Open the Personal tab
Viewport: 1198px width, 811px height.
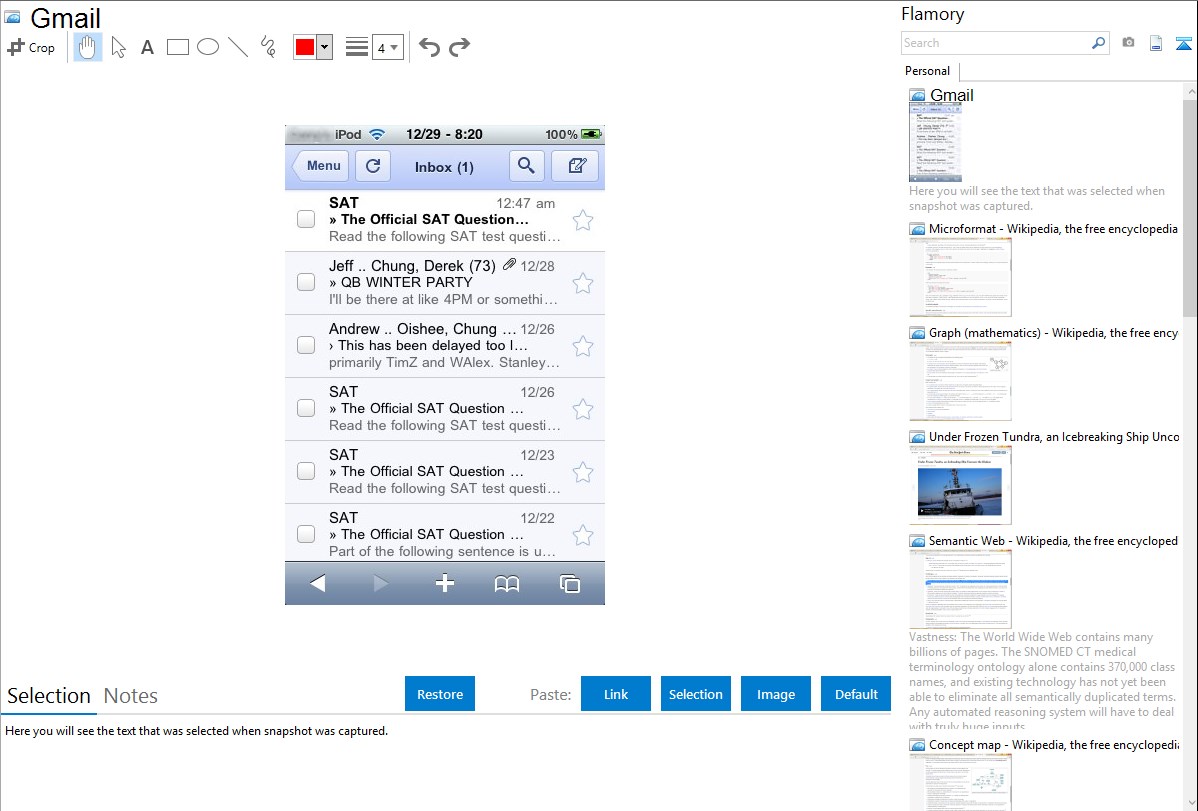927,71
